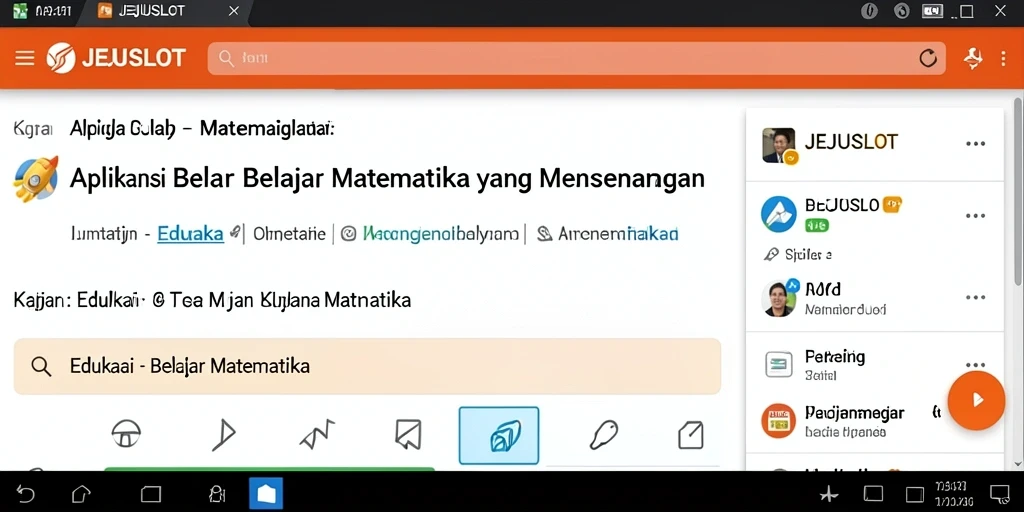Image resolution: width=1024 pixels, height=512 pixels.
Task: Select the pin-shaped icon in toolbar row
Action: (603, 434)
